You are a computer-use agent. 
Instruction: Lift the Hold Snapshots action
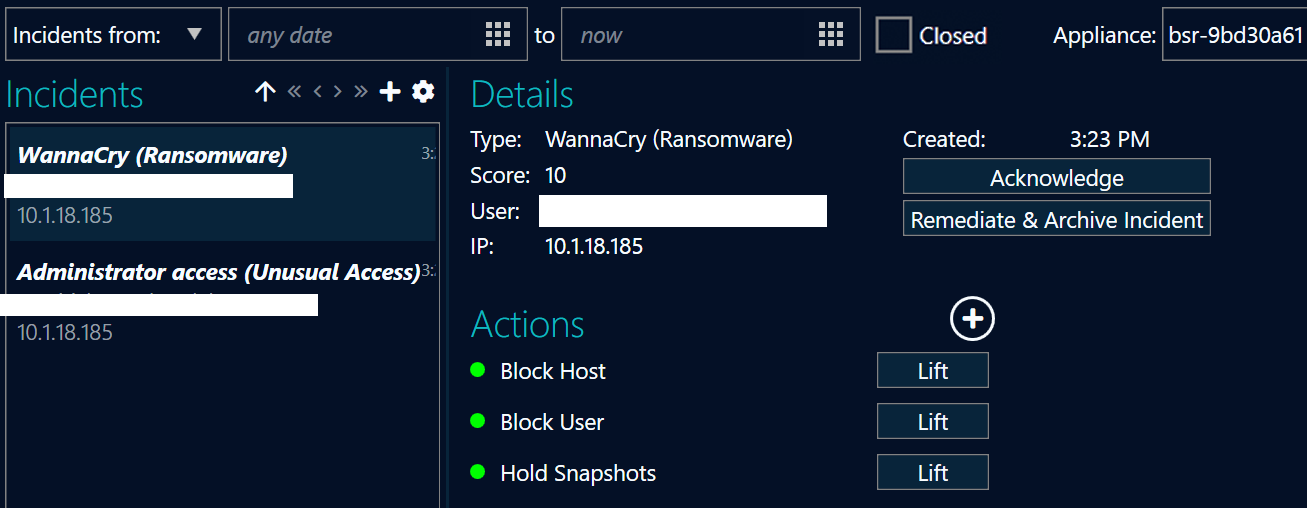[x=932, y=473]
